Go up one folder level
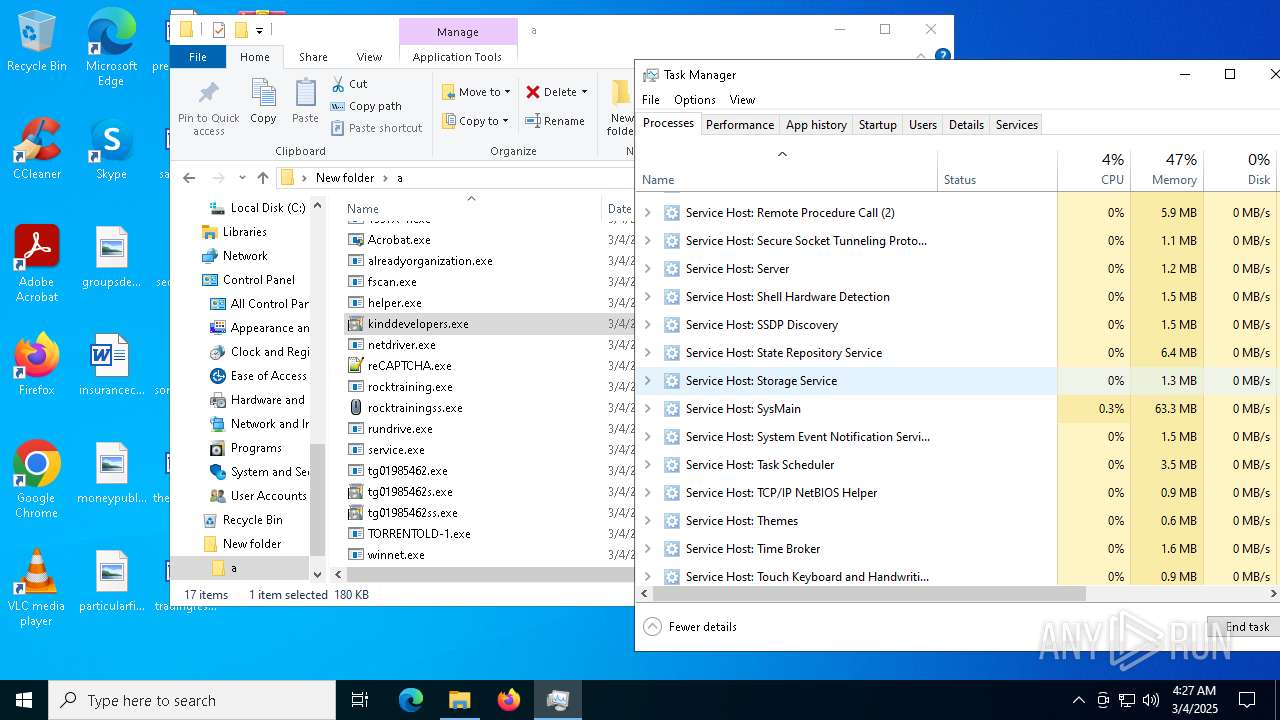The height and width of the screenshot is (720, 1280). (263, 178)
